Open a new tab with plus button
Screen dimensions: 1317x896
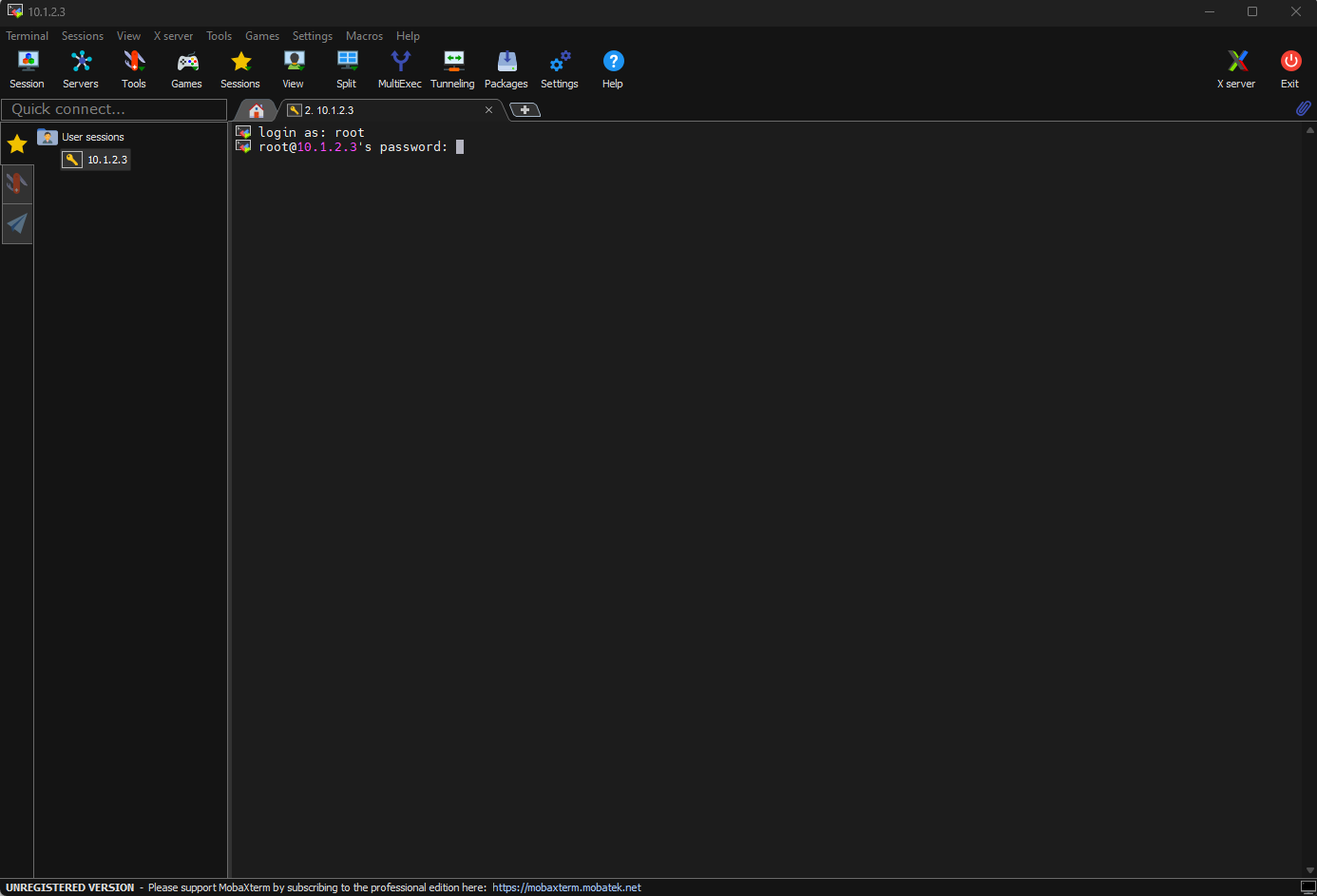(525, 110)
